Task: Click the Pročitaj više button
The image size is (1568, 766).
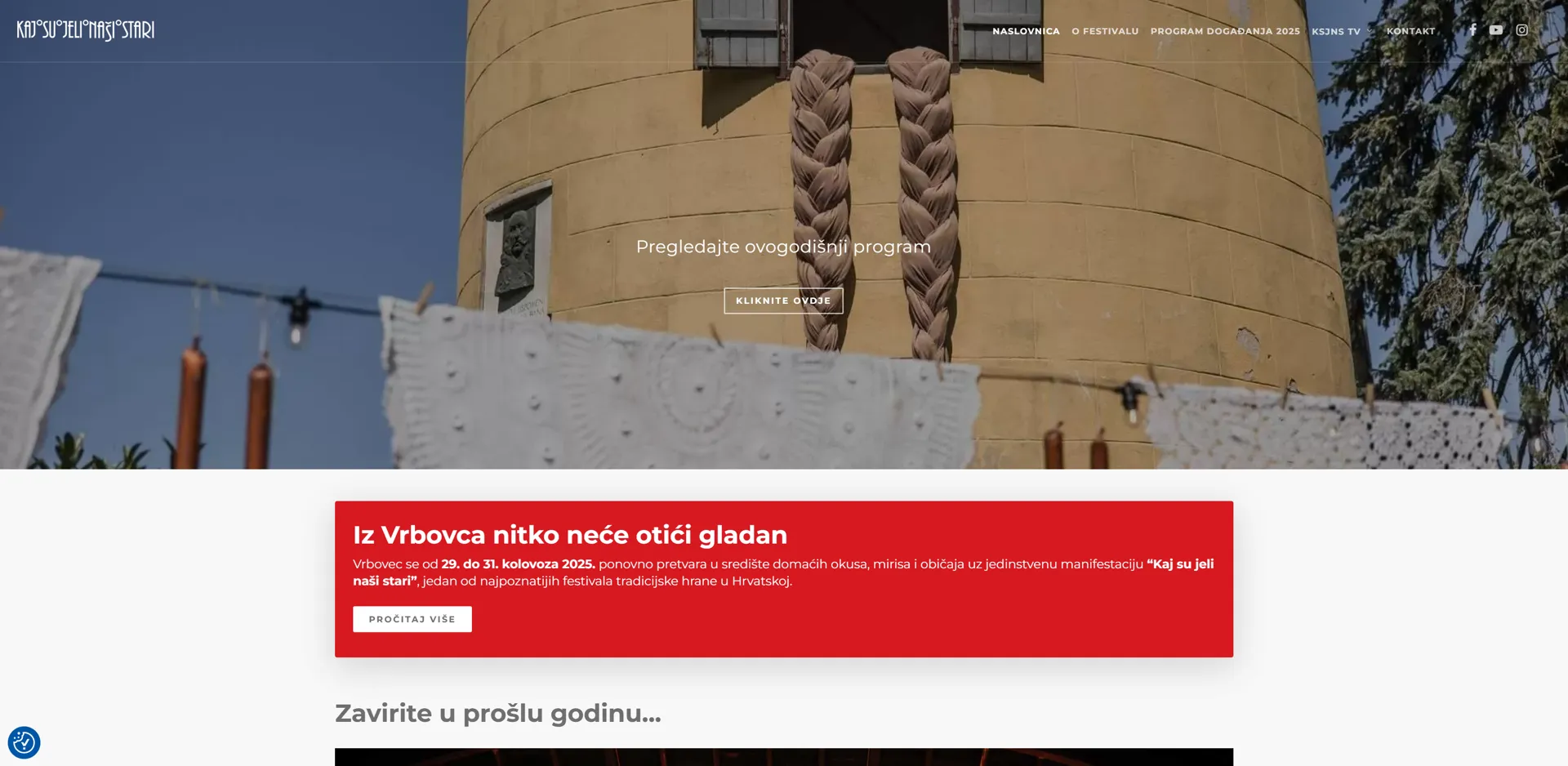Action: coord(412,619)
